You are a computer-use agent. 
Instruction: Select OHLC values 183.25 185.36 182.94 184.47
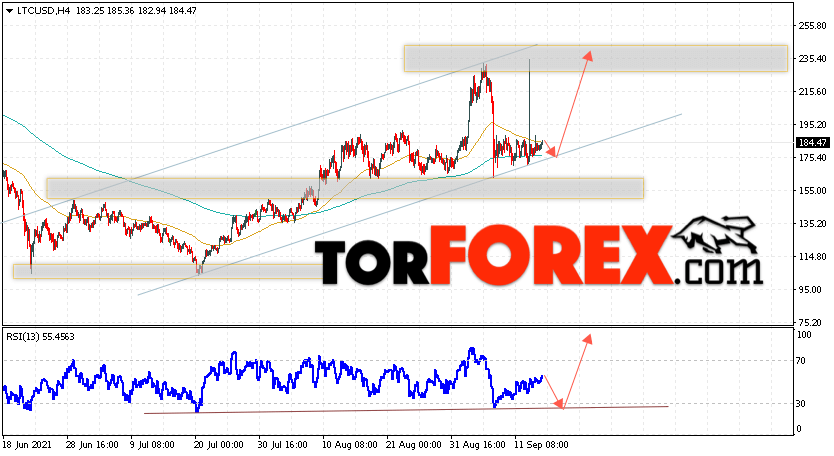click(x=136, y=11)
